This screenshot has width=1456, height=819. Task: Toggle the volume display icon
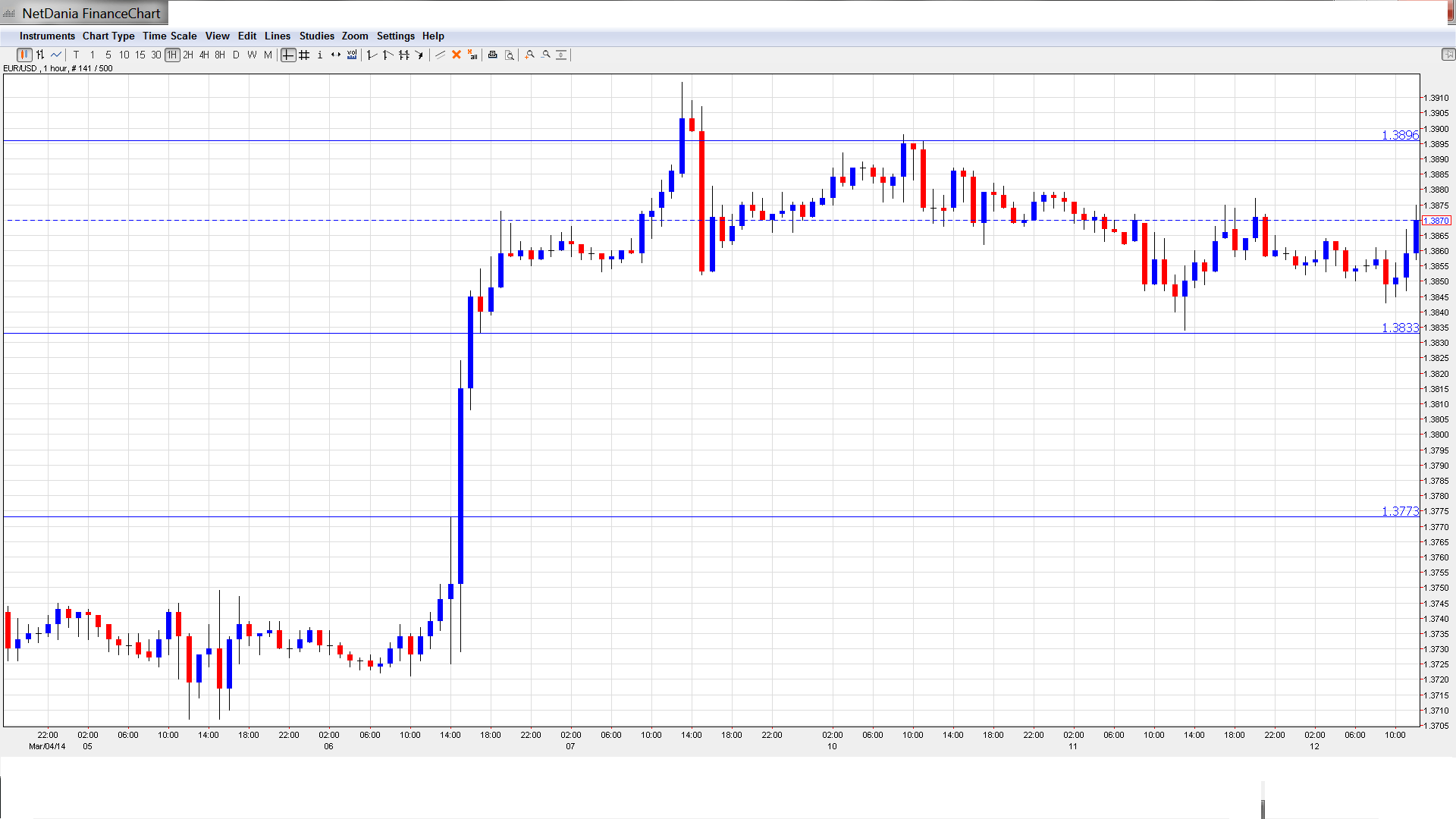352,55
